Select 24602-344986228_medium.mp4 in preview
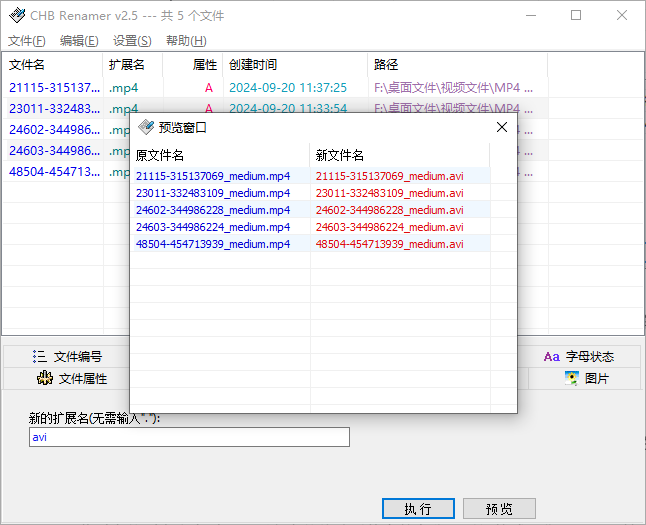This screenshot has width=646, height=525. pyautogui.click(x=213, y=210)
